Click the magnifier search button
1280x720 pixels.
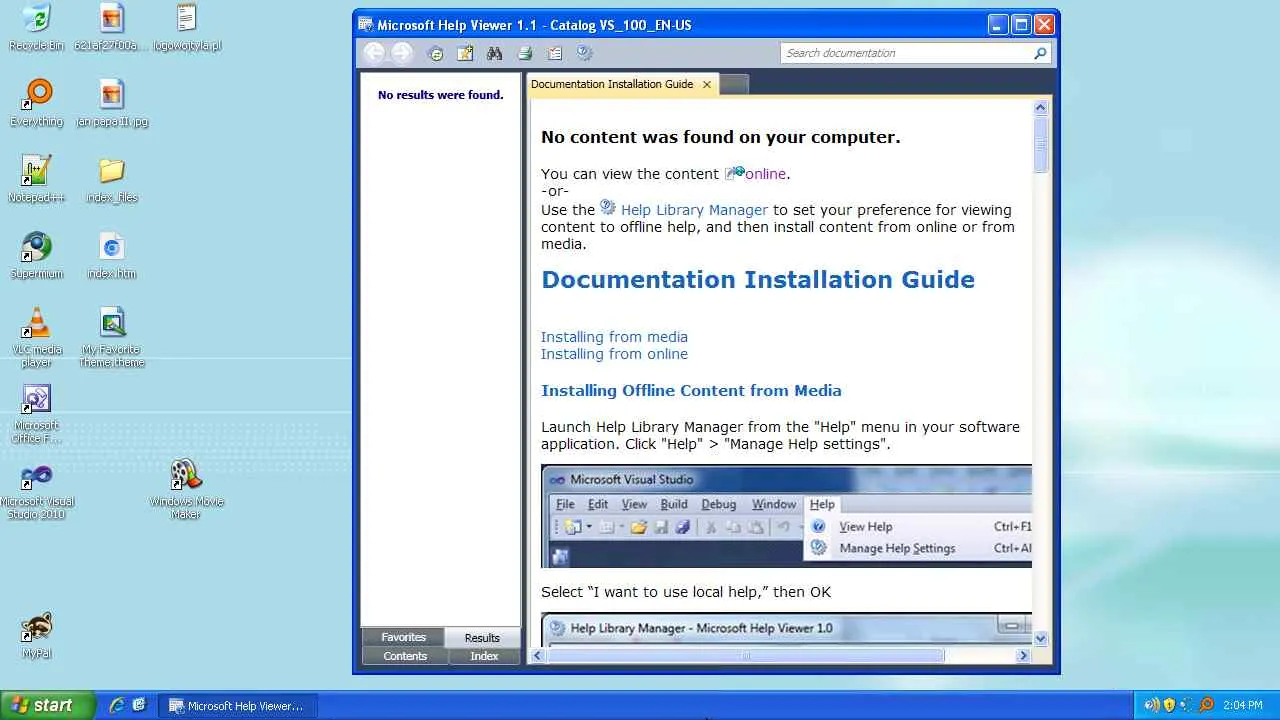pos(1041,53)
